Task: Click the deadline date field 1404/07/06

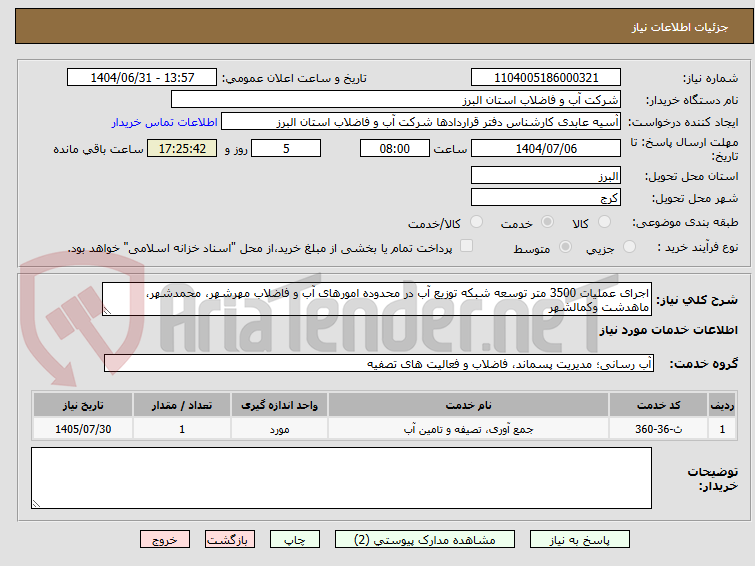Action: 546,148
